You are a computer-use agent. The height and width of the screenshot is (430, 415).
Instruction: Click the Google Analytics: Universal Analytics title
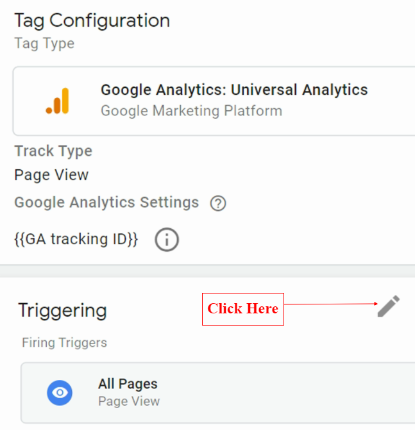pyautogui.click(x=234, y=90)
